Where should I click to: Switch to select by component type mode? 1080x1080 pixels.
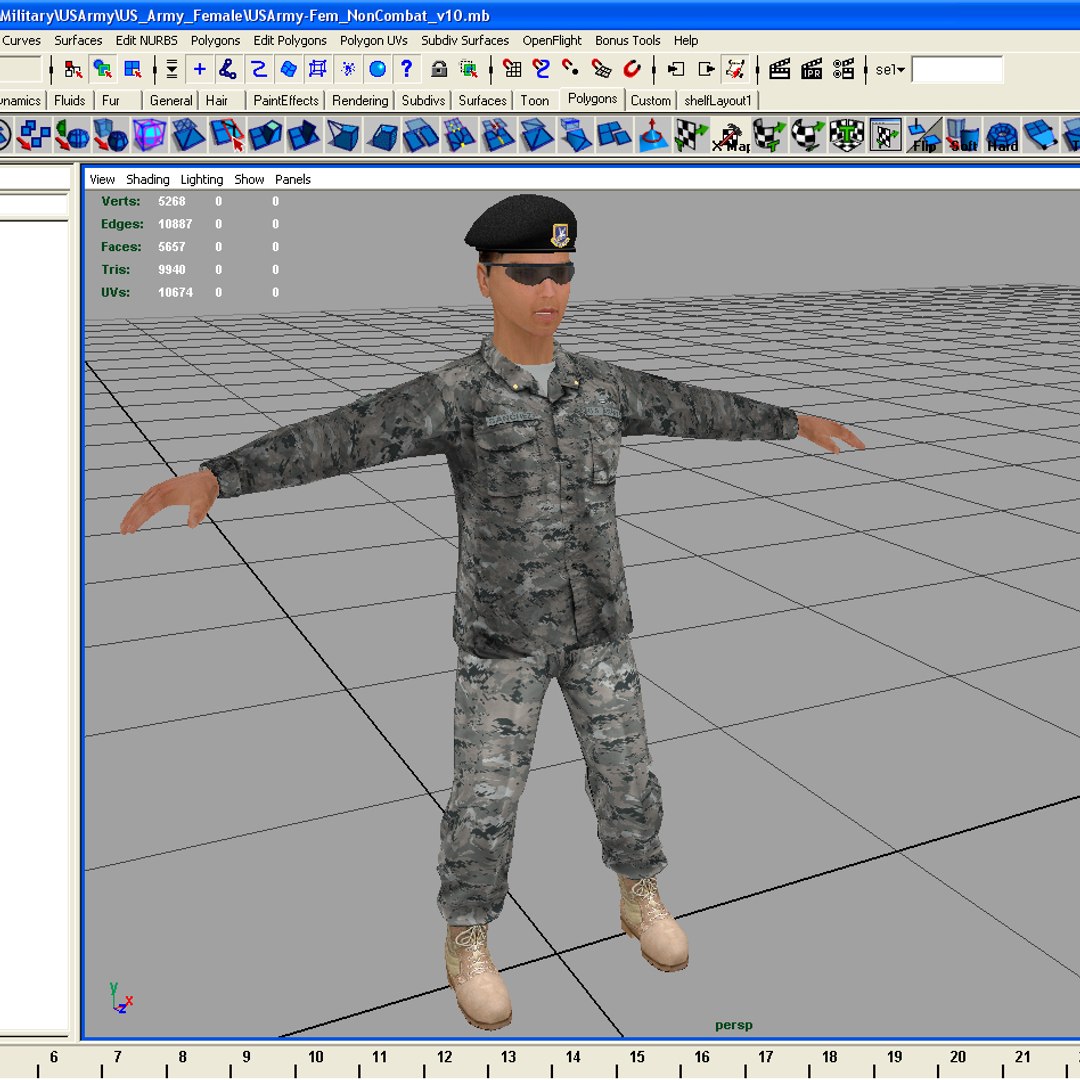pos(132,69)
